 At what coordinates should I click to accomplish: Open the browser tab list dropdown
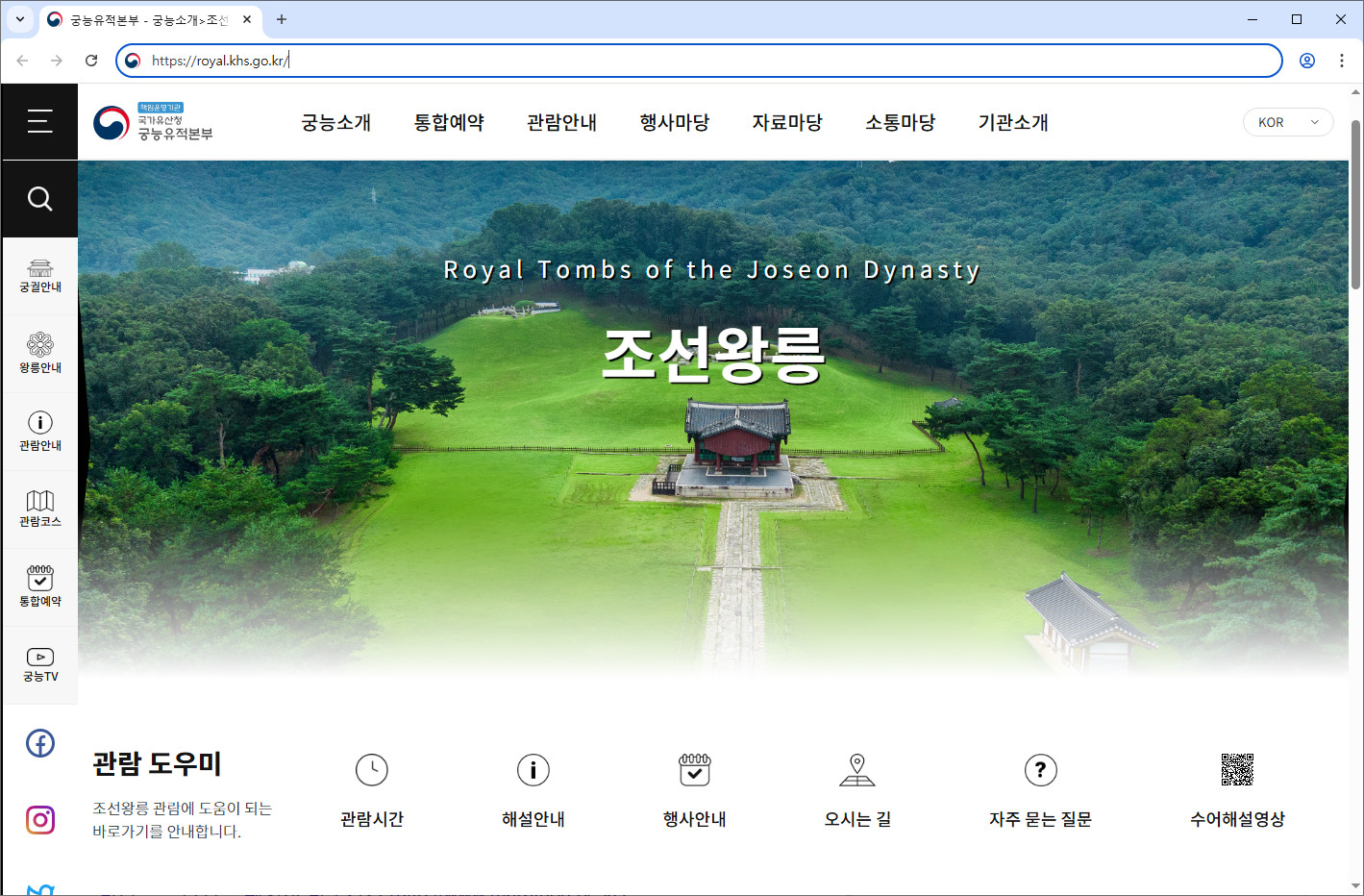pos(19,19)
